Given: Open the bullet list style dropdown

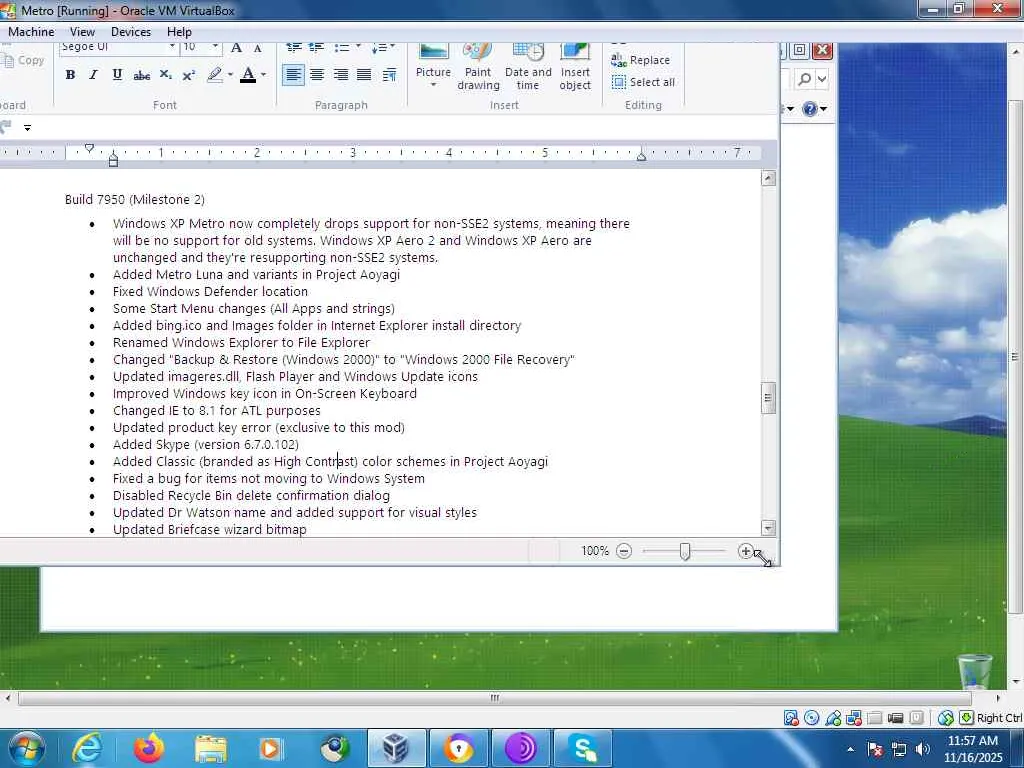Looking at the screenshot, I should (x=358, y=47).
